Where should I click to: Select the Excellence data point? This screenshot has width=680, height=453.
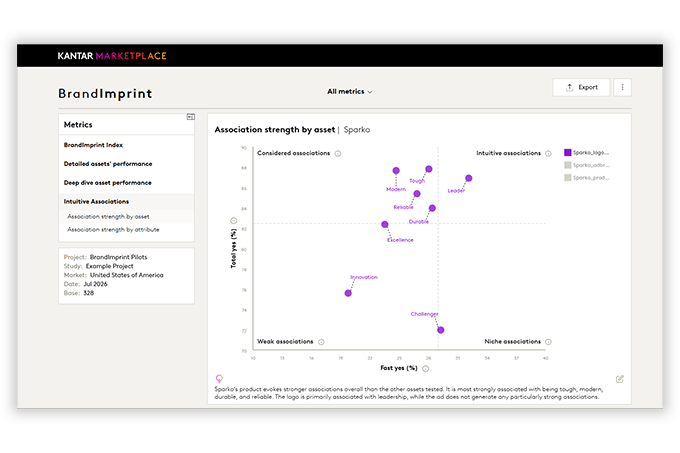click(385, 225)
